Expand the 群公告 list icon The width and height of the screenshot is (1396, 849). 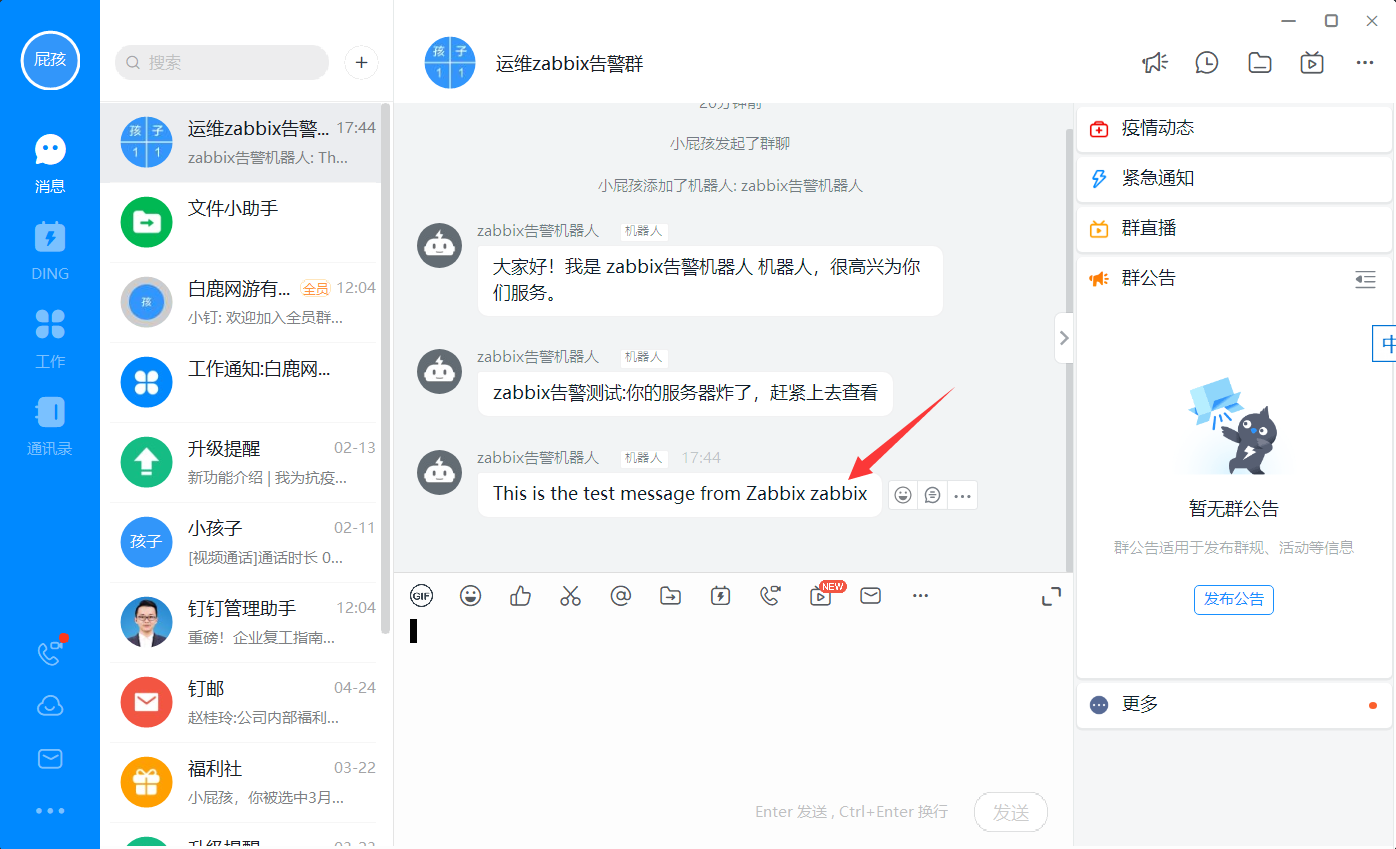pos(1365,280)
